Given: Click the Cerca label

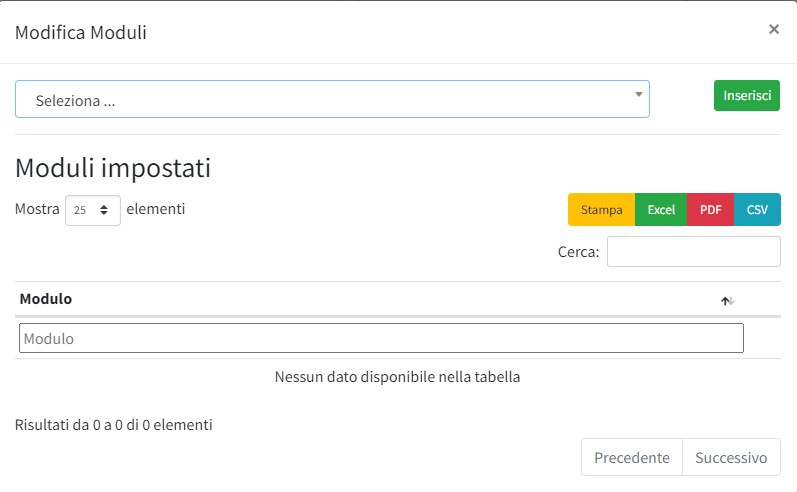Looking at the screenshot, I should [x=578, y=252].
